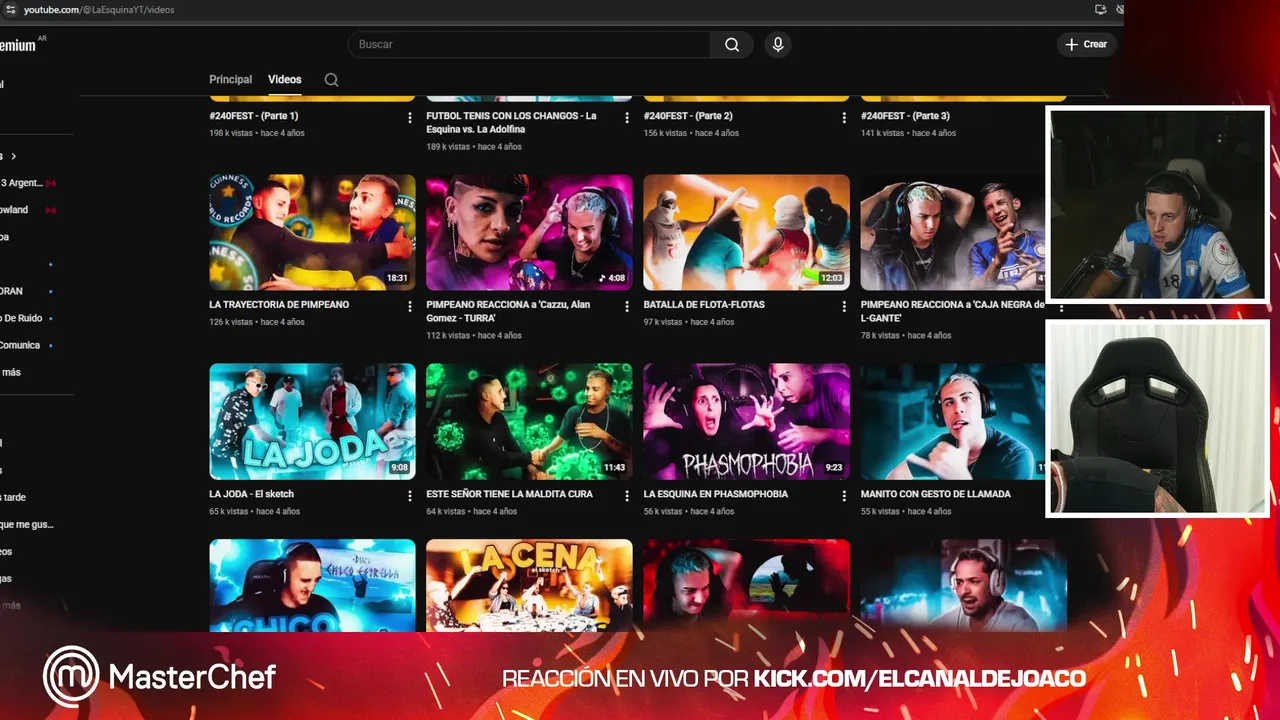
Task: Click title #240FEST - (Parte 2)
Action: (688, 116)
